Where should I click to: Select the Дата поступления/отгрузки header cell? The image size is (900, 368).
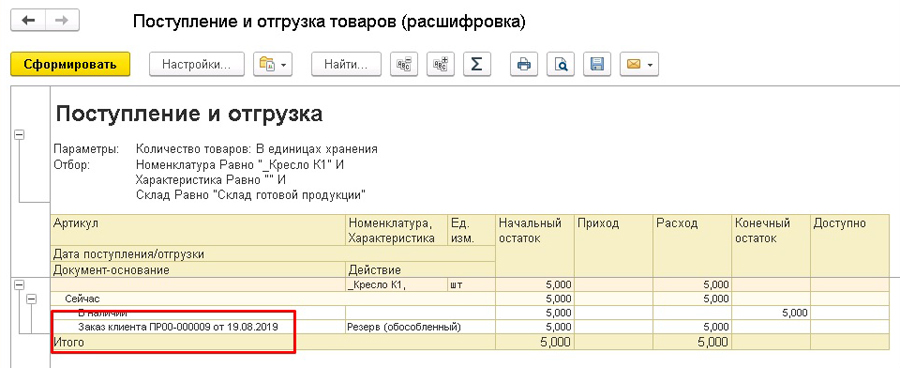click(x=273, y=254)
